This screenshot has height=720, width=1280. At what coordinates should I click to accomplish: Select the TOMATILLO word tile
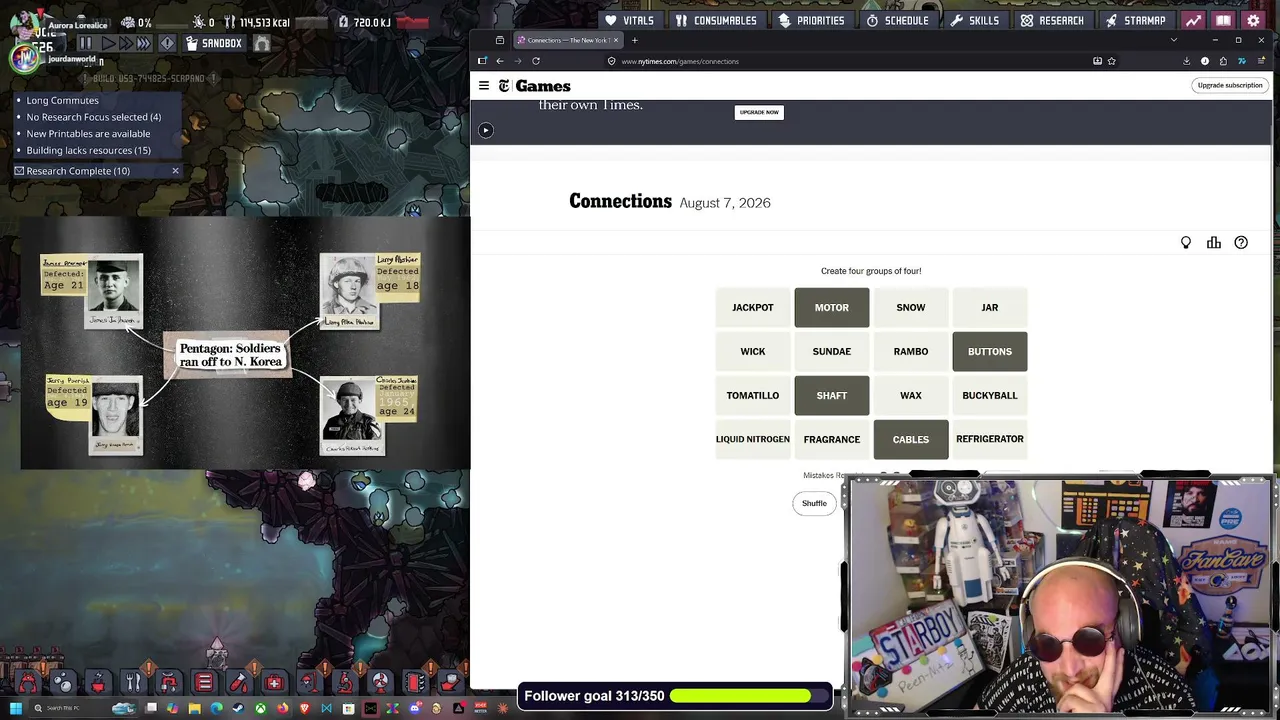[753, 396]
